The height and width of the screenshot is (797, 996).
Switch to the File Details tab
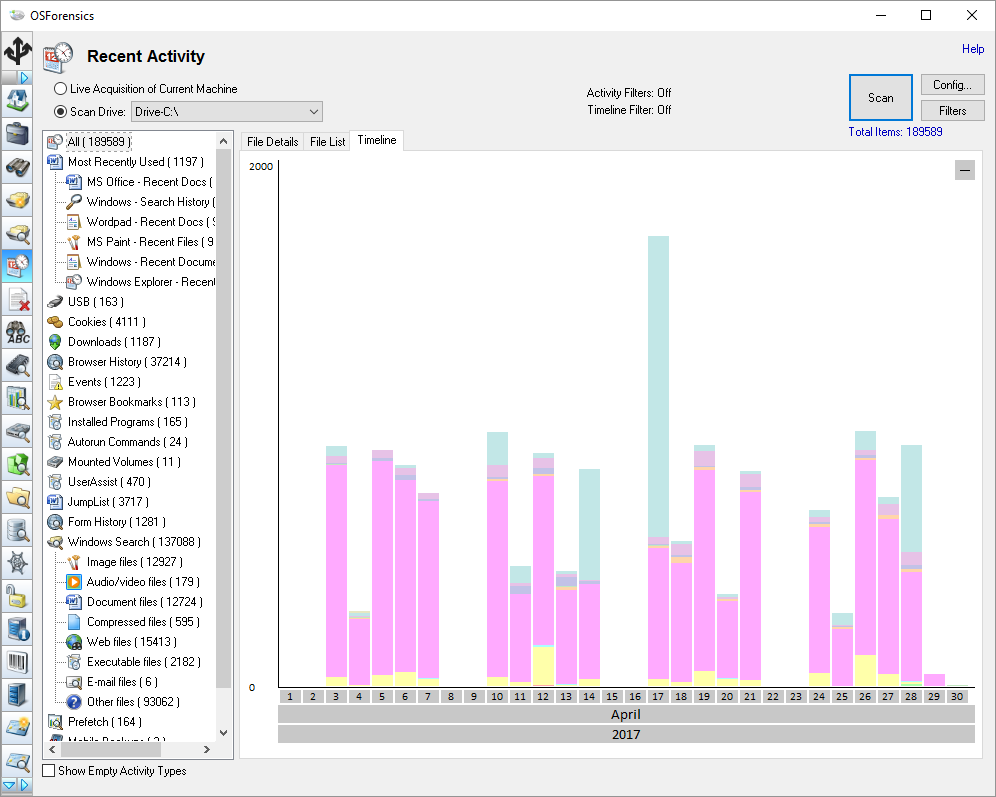click(x=273, y=142)
